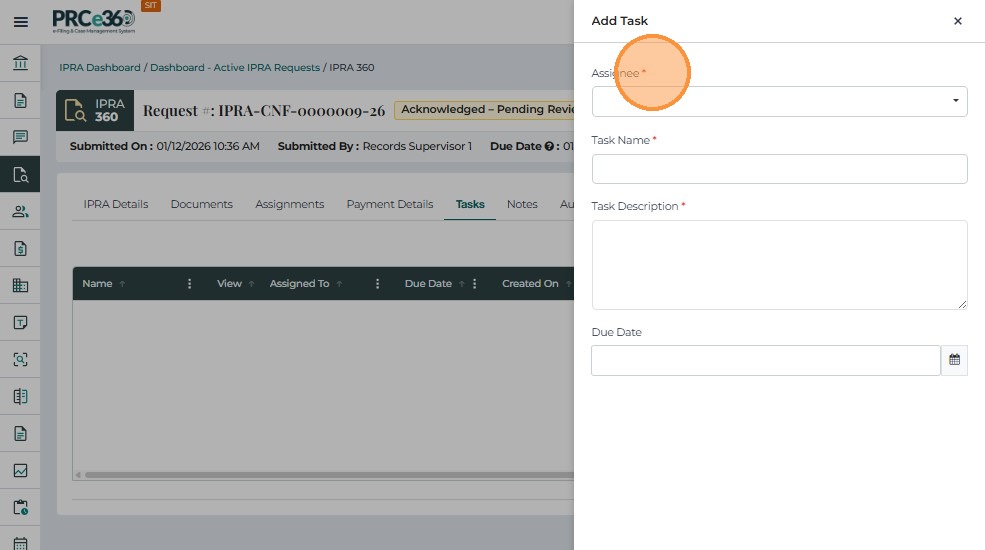Open the line chart analytics sidebar icon
The image size is (985, 550).
pyautogui.click(x=20, y=471)
